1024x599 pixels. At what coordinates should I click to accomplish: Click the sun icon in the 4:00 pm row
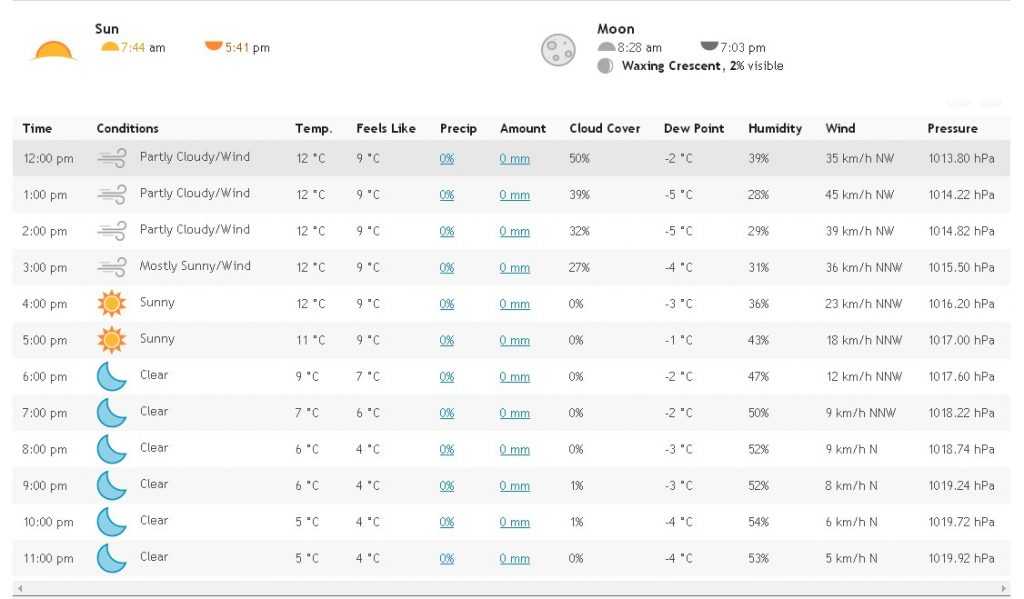click(112, 304)
